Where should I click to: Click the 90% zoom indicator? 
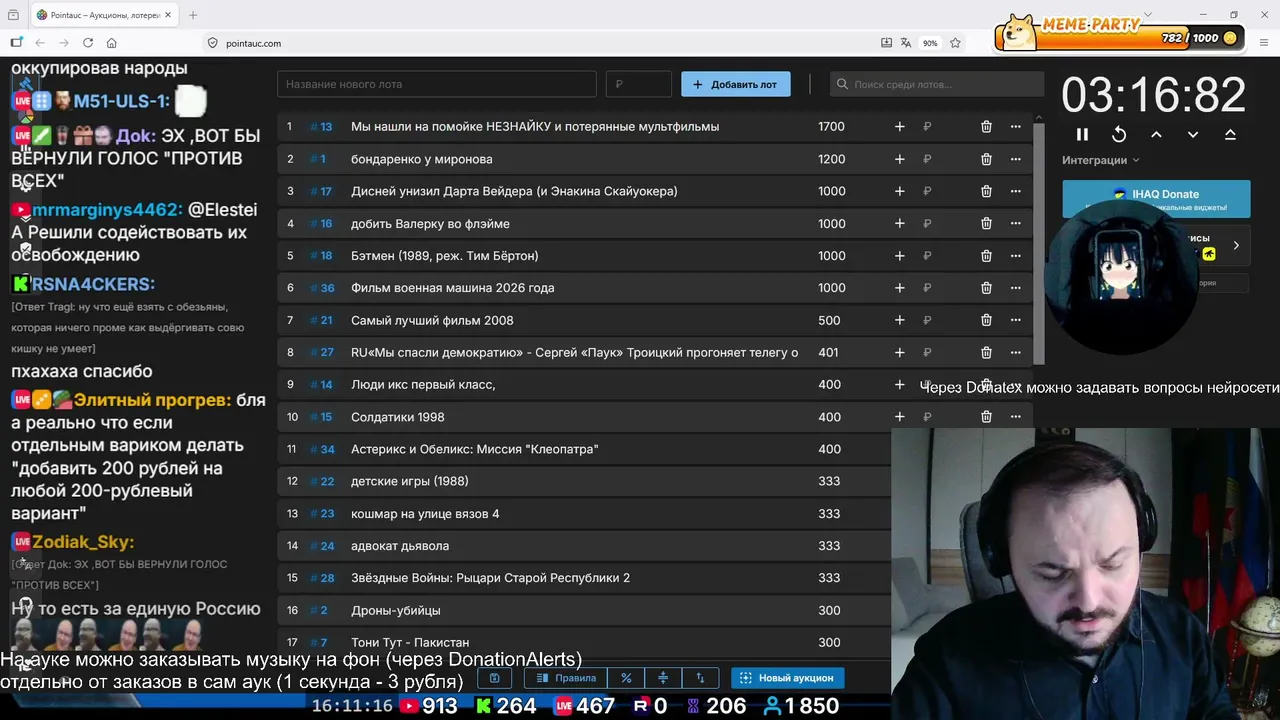(x=930, y=43)
